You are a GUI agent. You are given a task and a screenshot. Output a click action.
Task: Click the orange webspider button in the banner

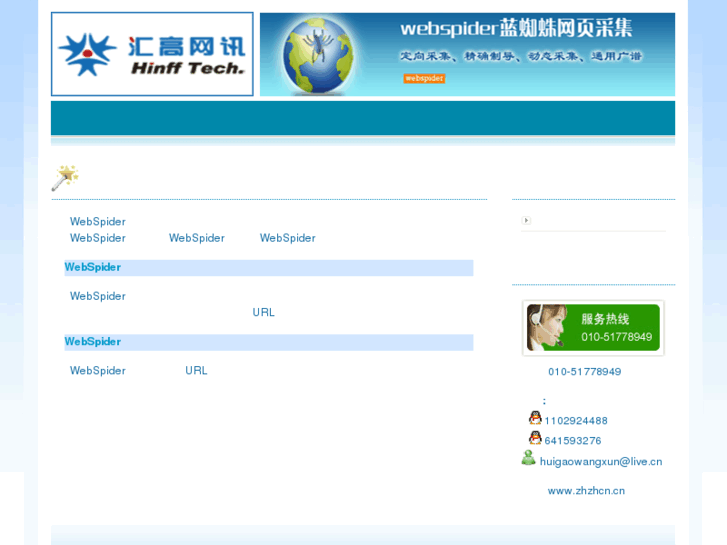pyautogui.click(x=424, y=78)
